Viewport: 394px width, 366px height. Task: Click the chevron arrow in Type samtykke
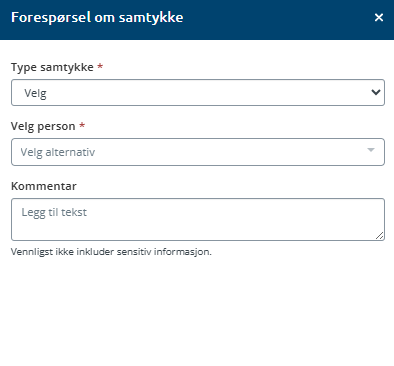376,92
